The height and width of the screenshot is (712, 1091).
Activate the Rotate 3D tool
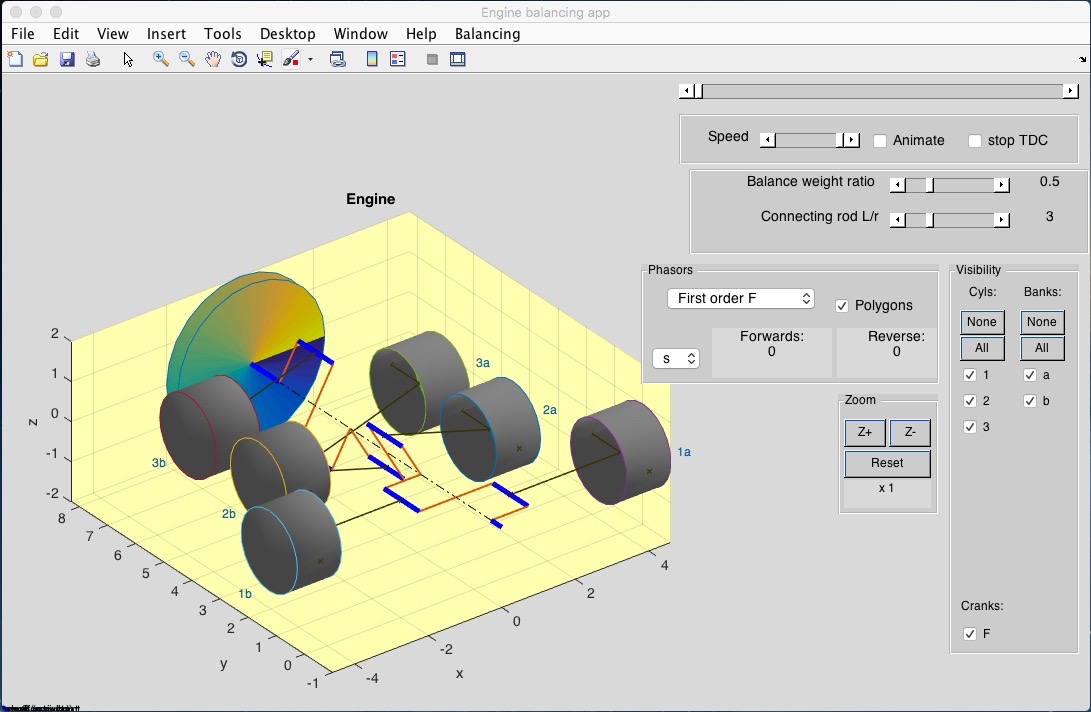coord(239,60)
